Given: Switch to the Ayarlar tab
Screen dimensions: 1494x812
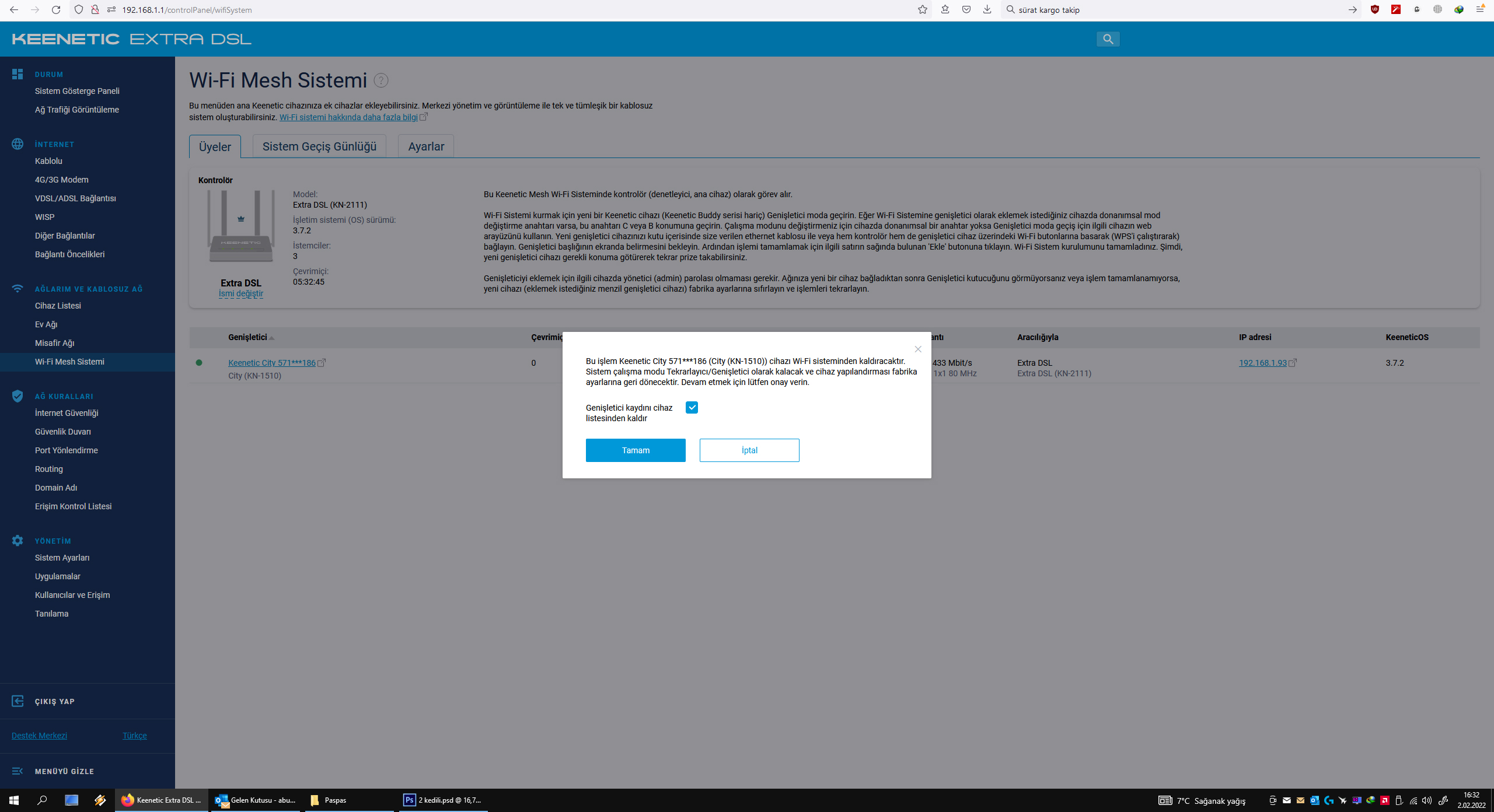Looking at the screenshot, I should coord(426,146).
